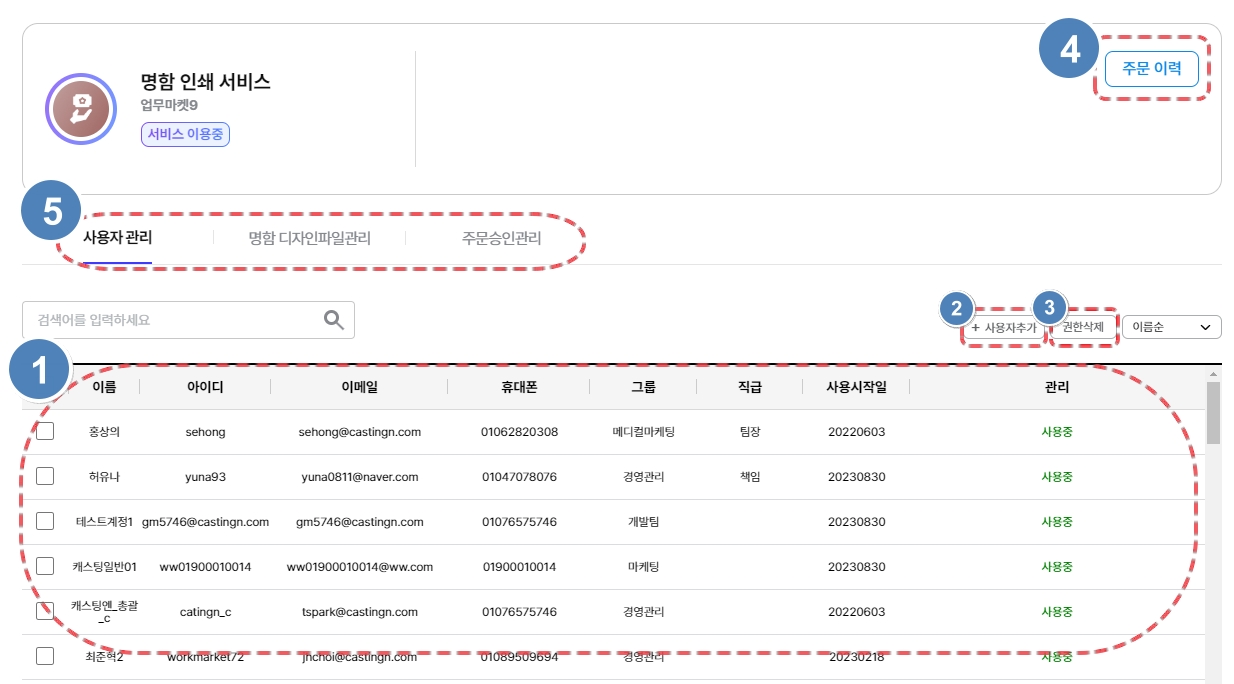
Task: Tick the 테스트계정1 row checkbox
Action: 45,522
